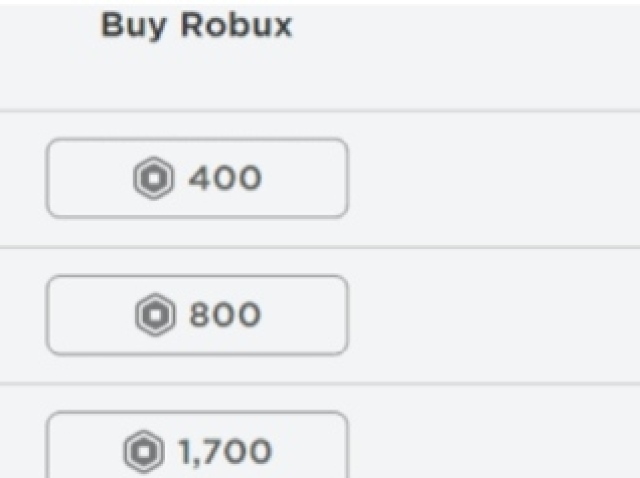Click the divider line between 400 and 800 rows
The image size is (640, 478).
[320, 247]
